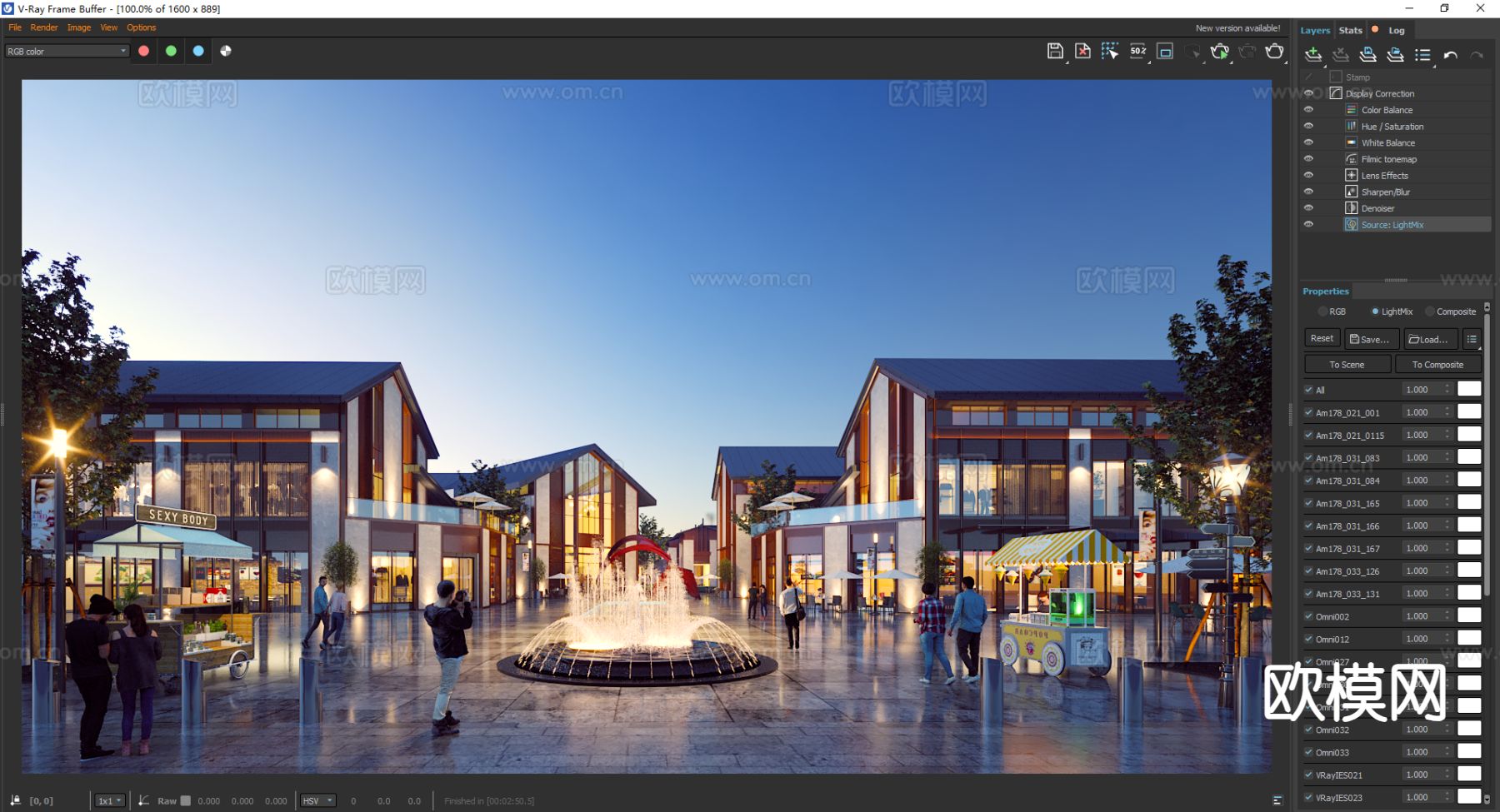
Task: Switch to blue channel view
Action: pyautogui.click(x=198, y=51)
